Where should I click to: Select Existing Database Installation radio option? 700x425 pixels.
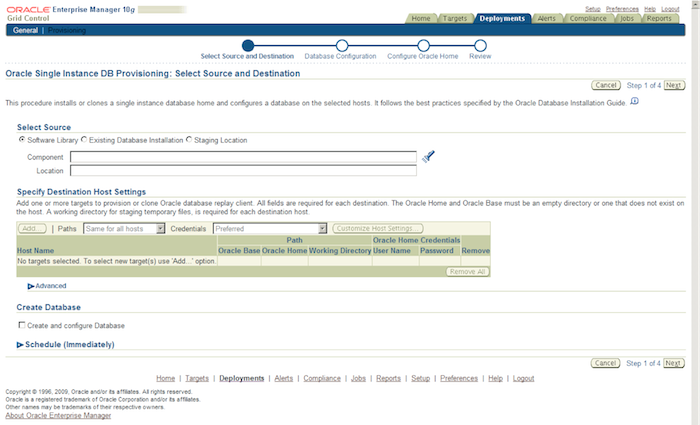(83, 139)
